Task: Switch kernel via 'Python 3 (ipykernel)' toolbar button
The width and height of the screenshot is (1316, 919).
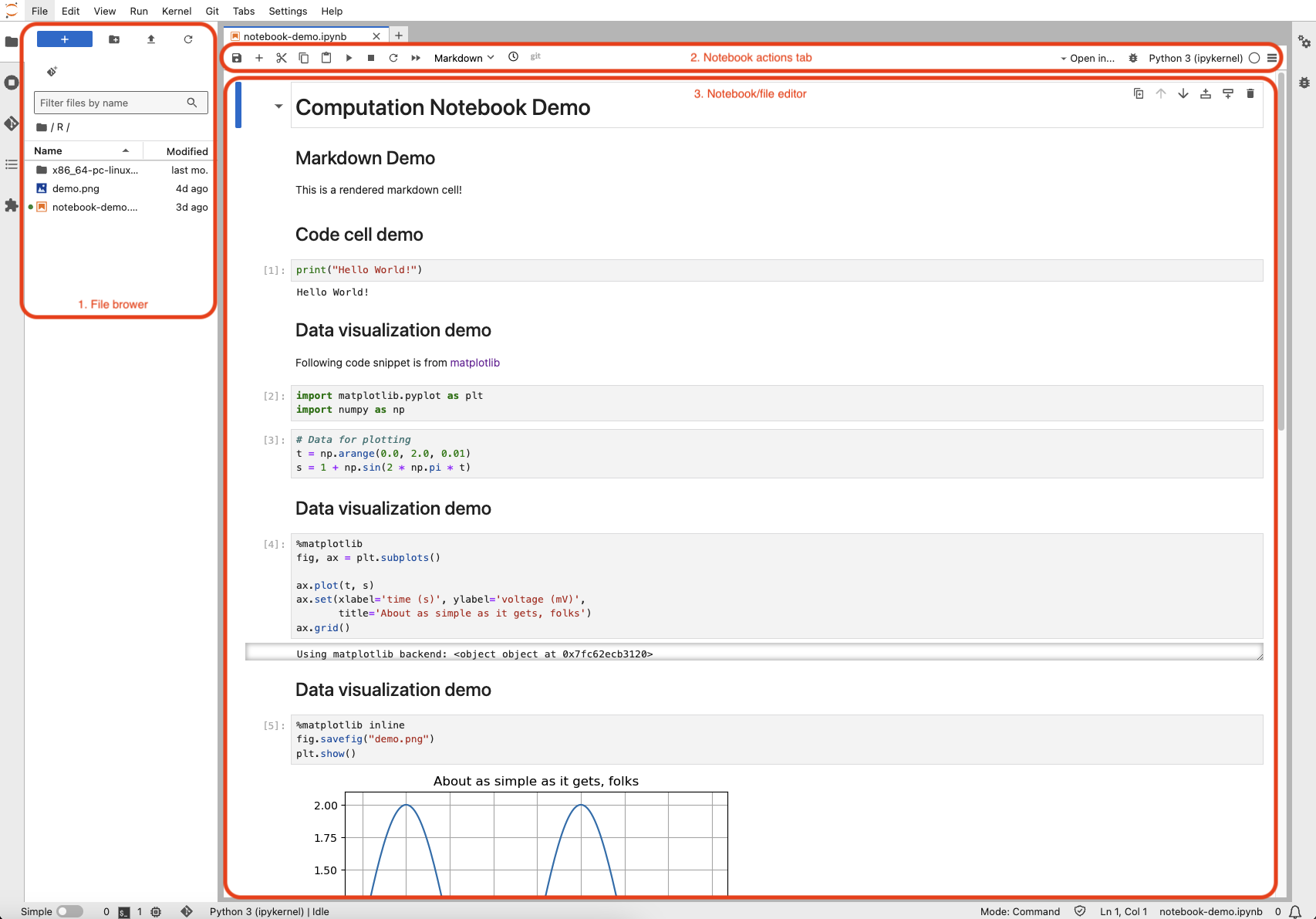Action: pos(1195,58)
